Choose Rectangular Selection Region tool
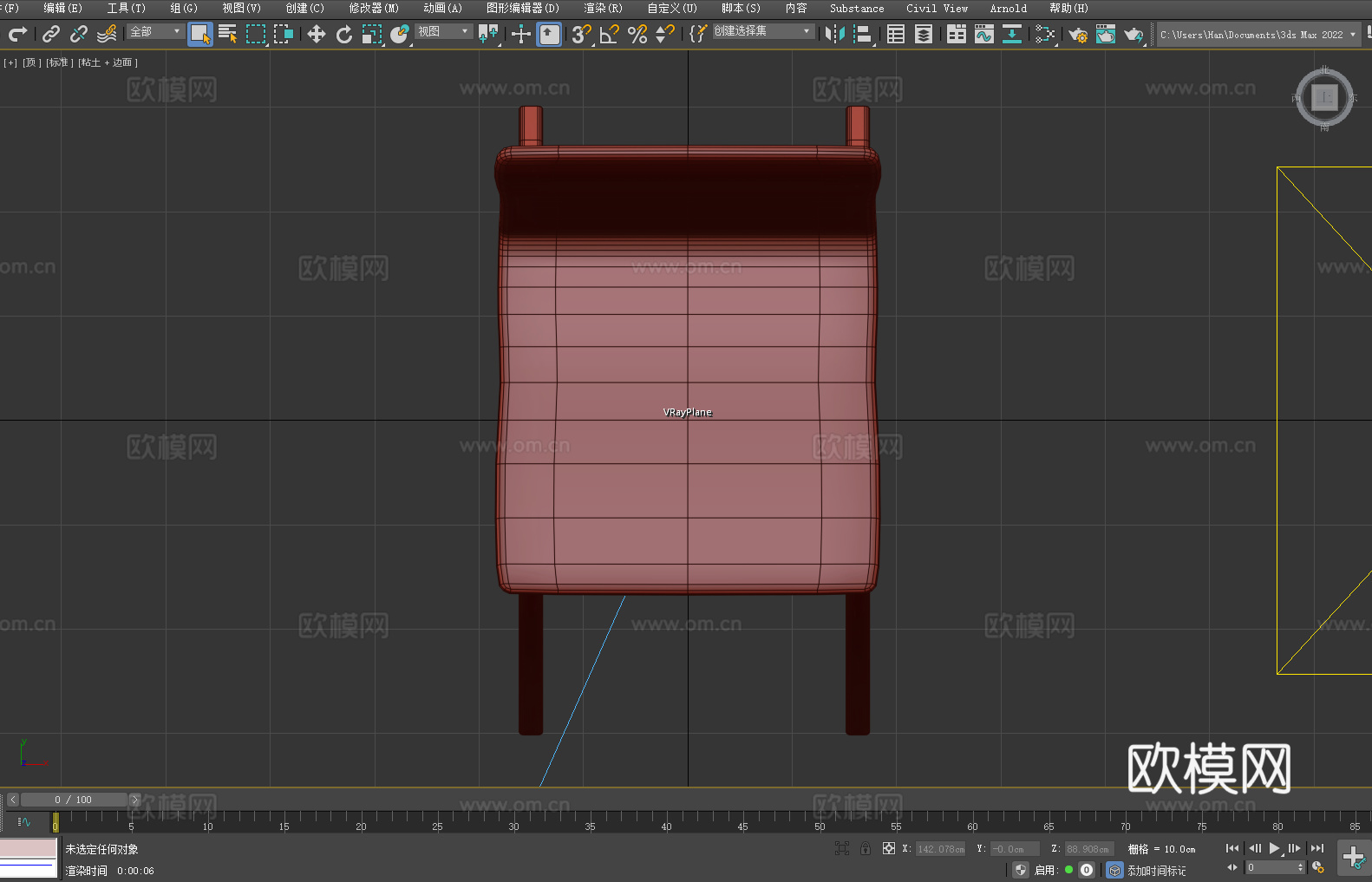The image size is (1372, 882). coord(256,34)
